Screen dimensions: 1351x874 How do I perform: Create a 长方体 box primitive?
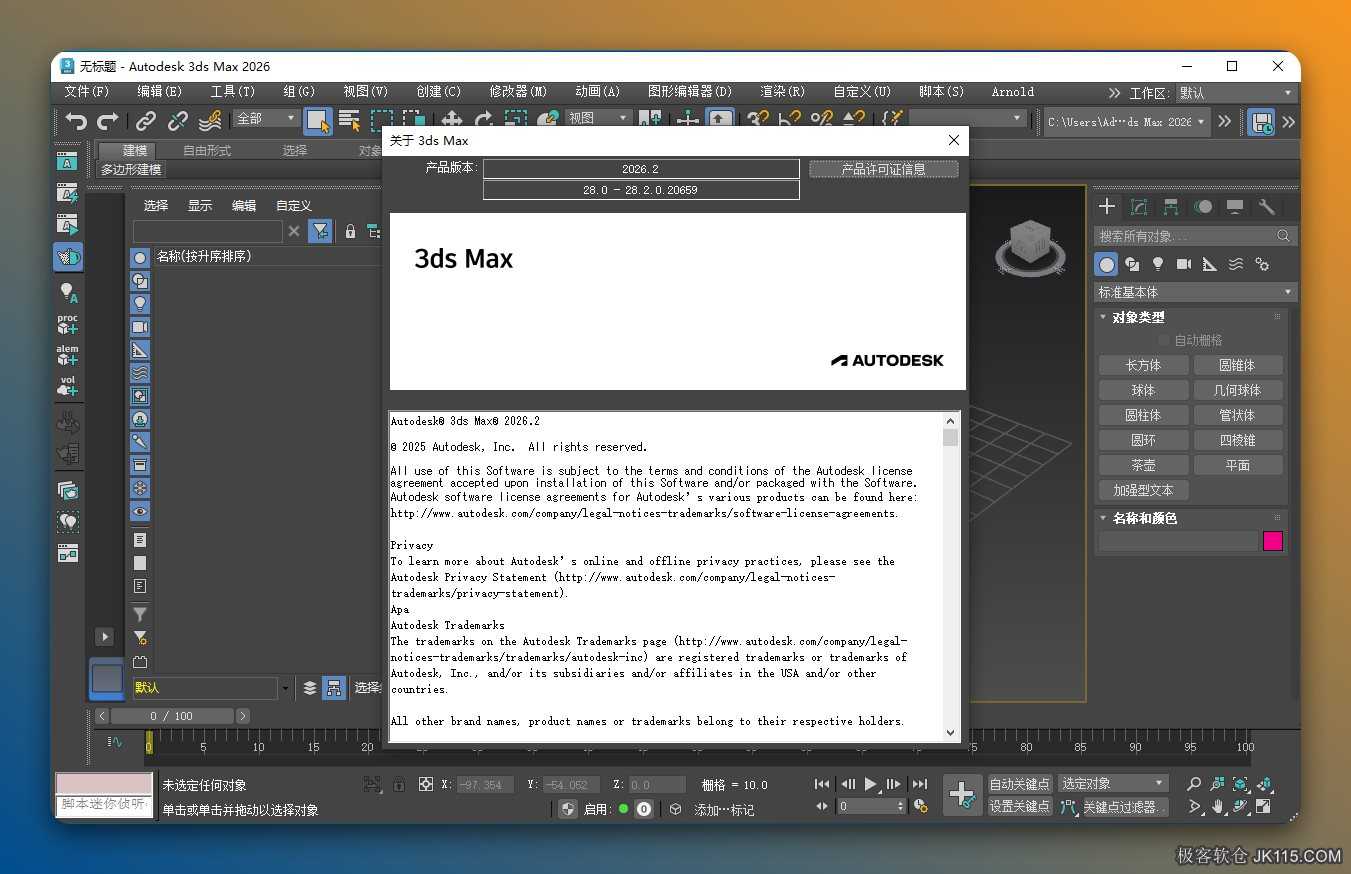pos(1143,365)
